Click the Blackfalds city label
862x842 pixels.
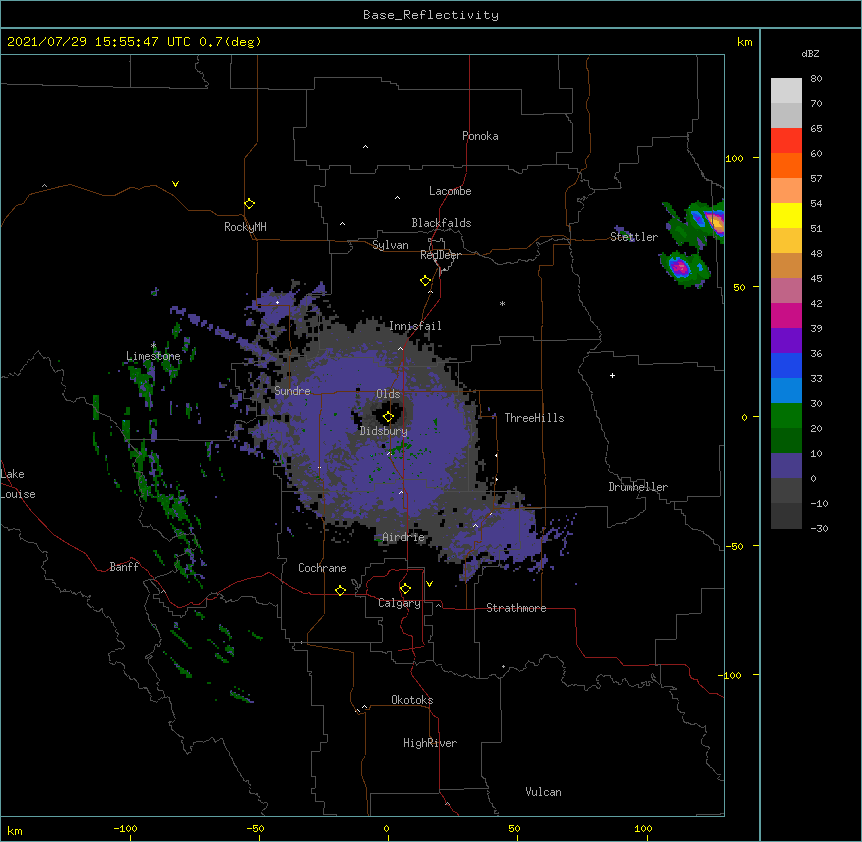[441, 223]
